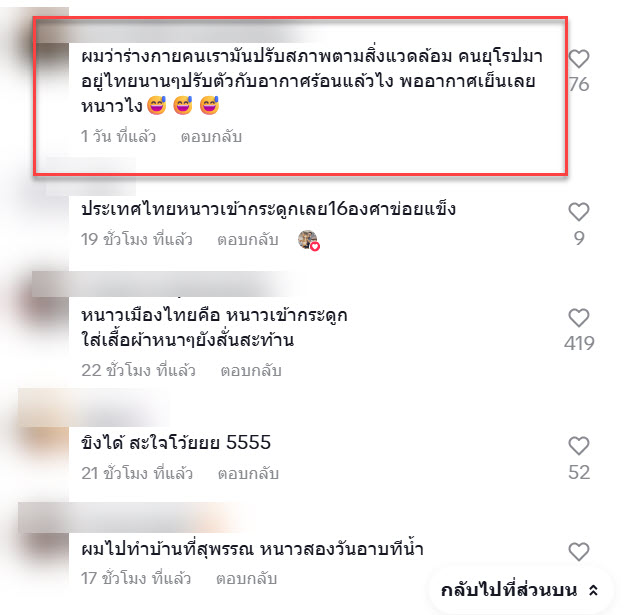
Task: Like the หนาวเมืองไทยคือ comment with 419 likes
Action: 579,318
